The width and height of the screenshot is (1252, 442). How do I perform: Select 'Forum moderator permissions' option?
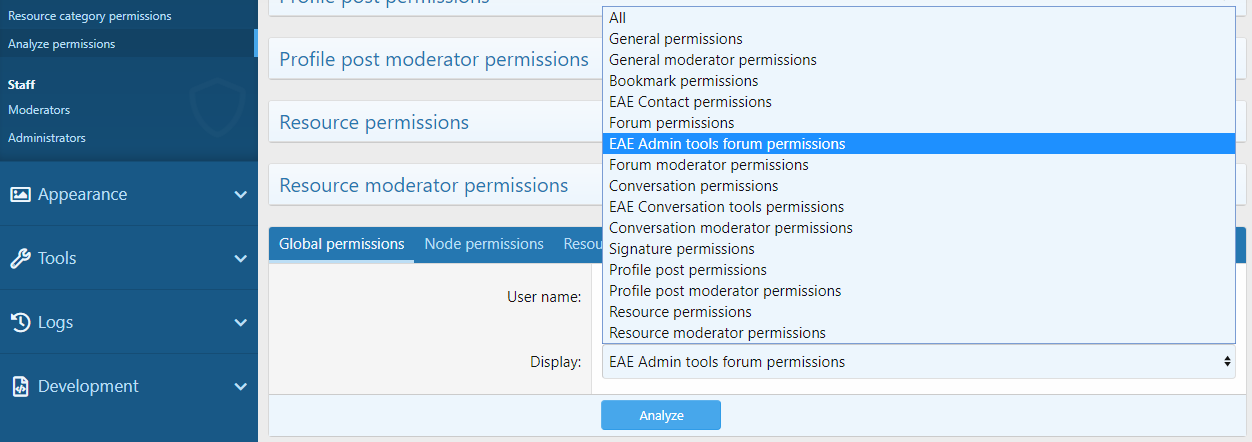click(708, 165)
